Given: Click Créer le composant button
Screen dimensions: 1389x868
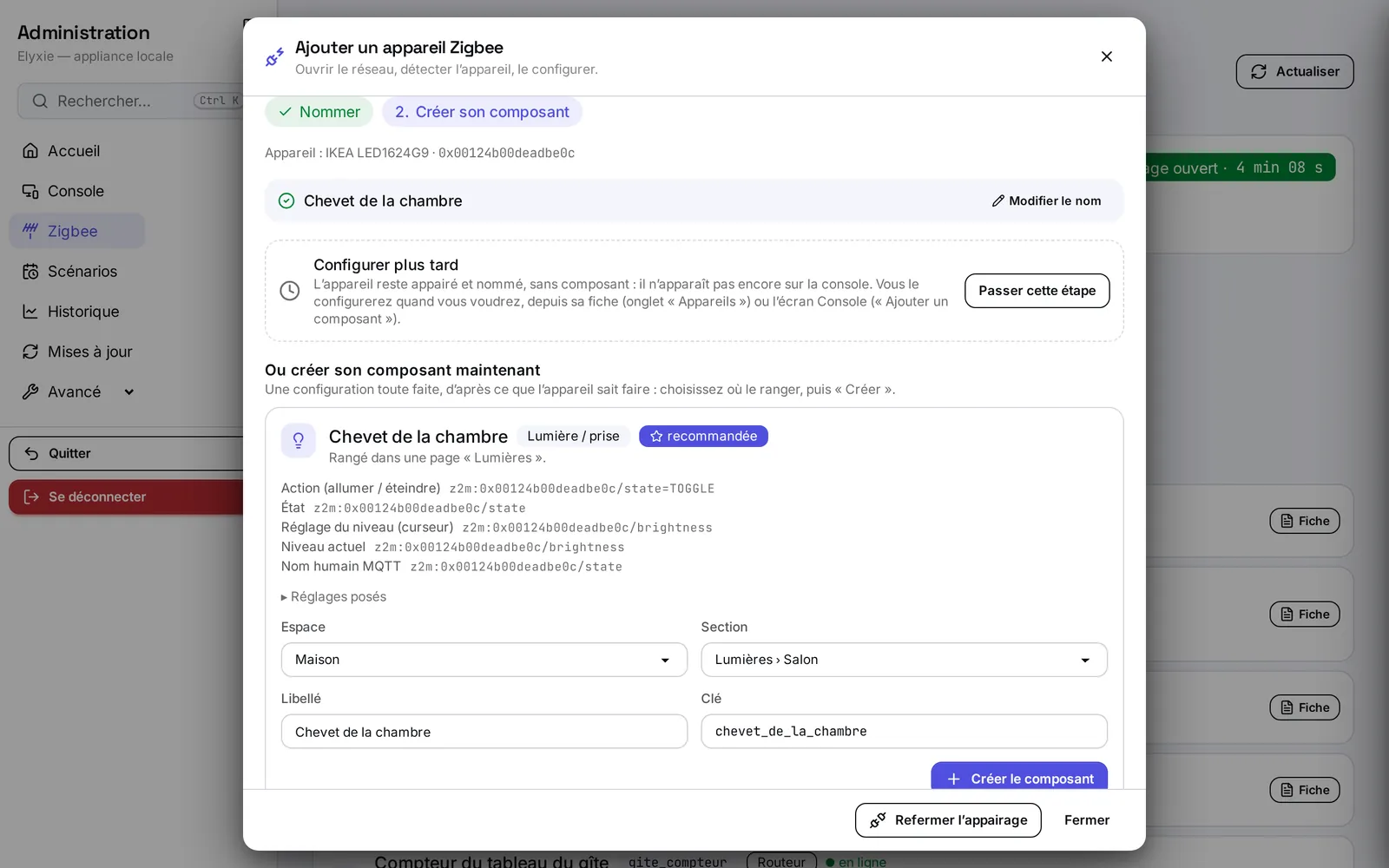Looking at the screenshot, I should tap(1019, 776).
